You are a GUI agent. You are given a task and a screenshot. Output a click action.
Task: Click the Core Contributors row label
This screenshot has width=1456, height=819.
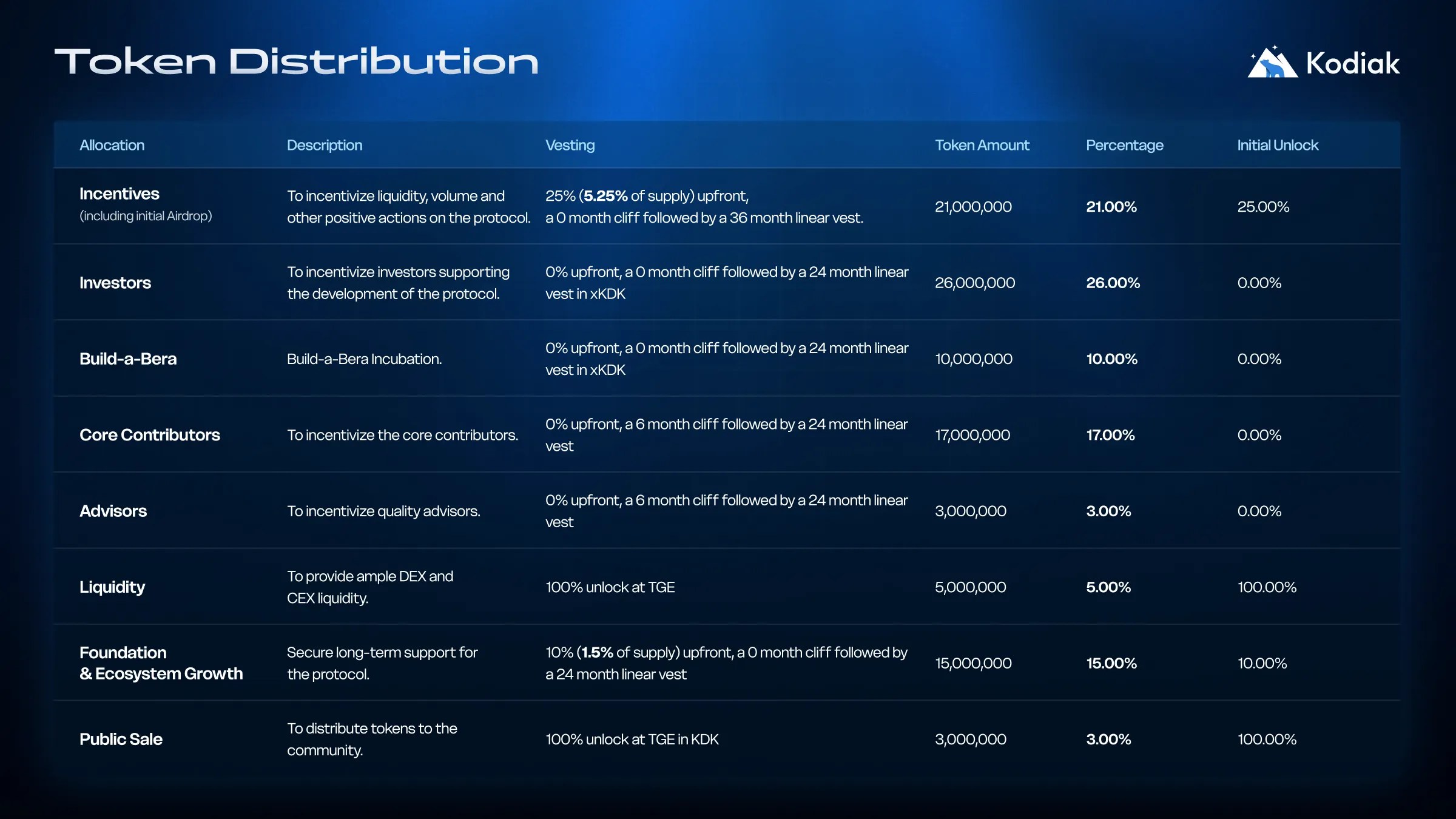tap(150, 435)
